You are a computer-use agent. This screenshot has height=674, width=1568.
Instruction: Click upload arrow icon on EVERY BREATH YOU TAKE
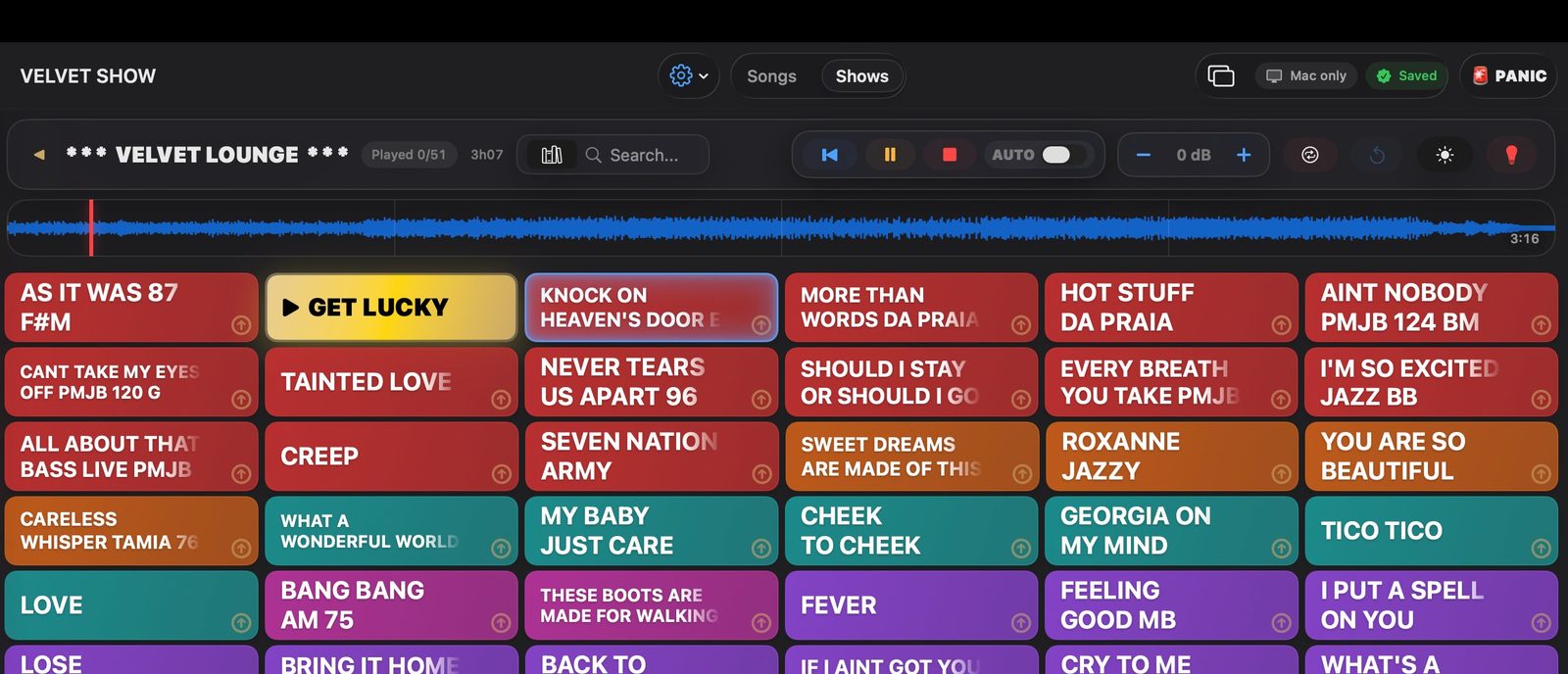1281,400
